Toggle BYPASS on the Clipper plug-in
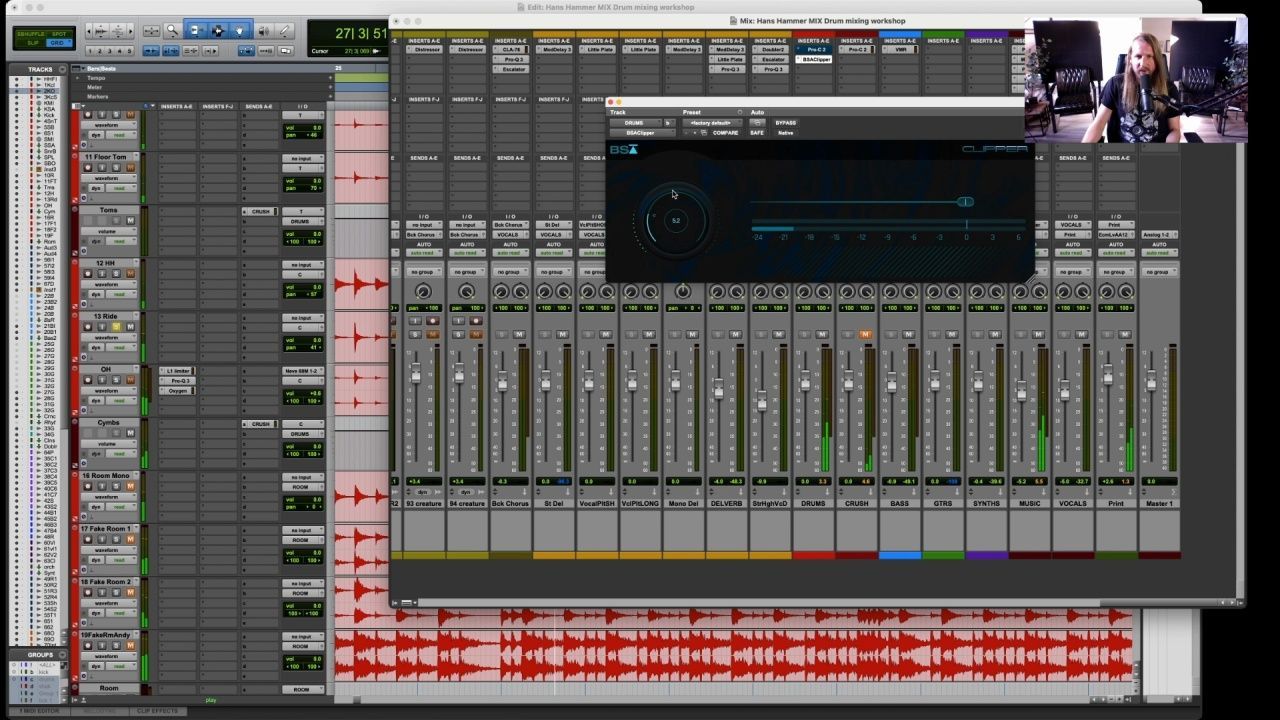 coord(786,123)
